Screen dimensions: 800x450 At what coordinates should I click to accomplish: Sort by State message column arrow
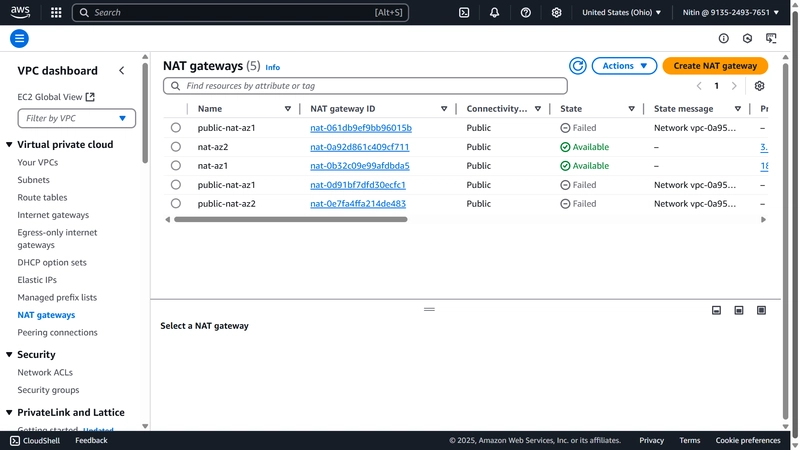point(738,109)
